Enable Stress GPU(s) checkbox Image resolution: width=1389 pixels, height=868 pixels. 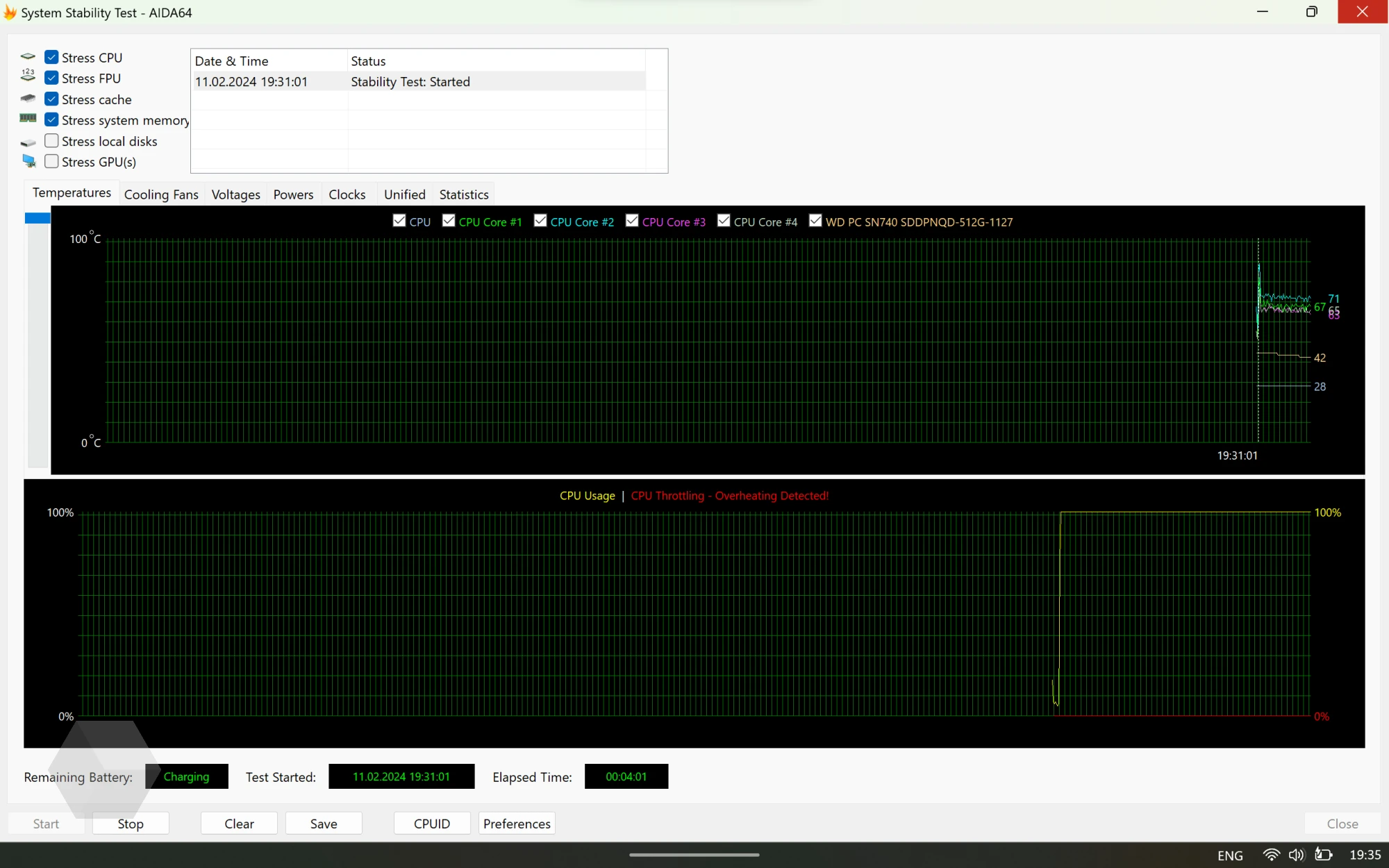[x=51, y=161]
